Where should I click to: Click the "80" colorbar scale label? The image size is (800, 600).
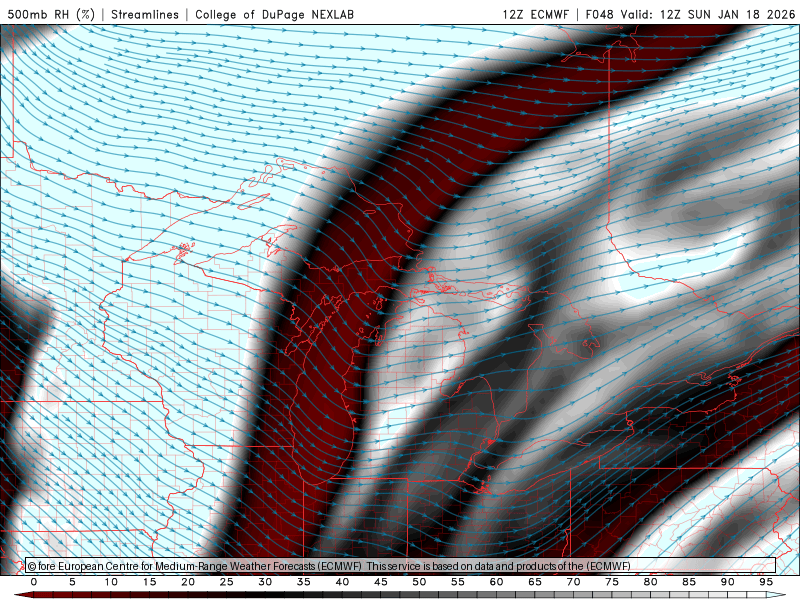point(650,582)
